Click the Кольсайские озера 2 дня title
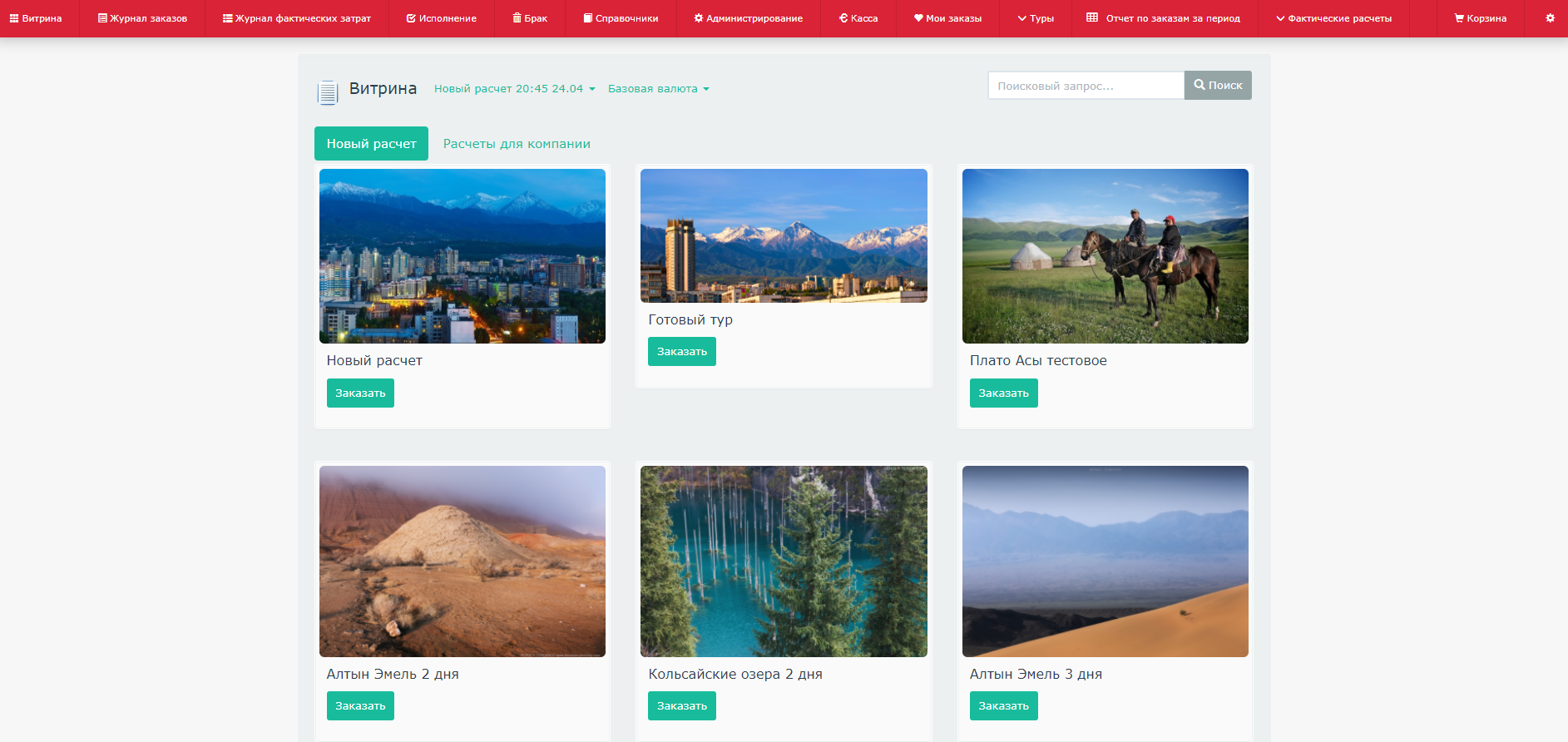This screenshot has width=1568, height=742. click(735, 674)
